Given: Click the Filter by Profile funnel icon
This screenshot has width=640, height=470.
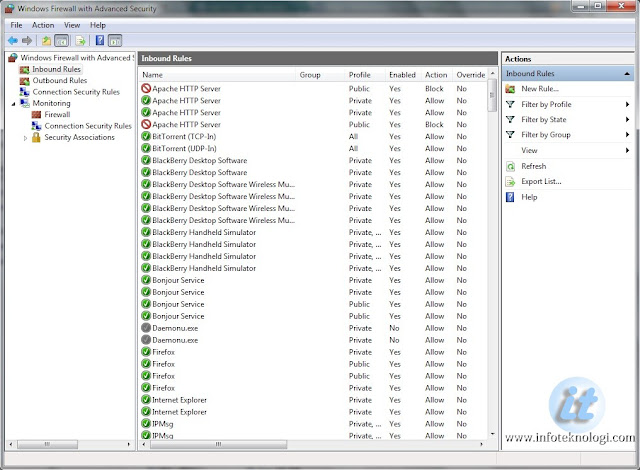Looking at the screenshot, I should click(x=510, y=104).
